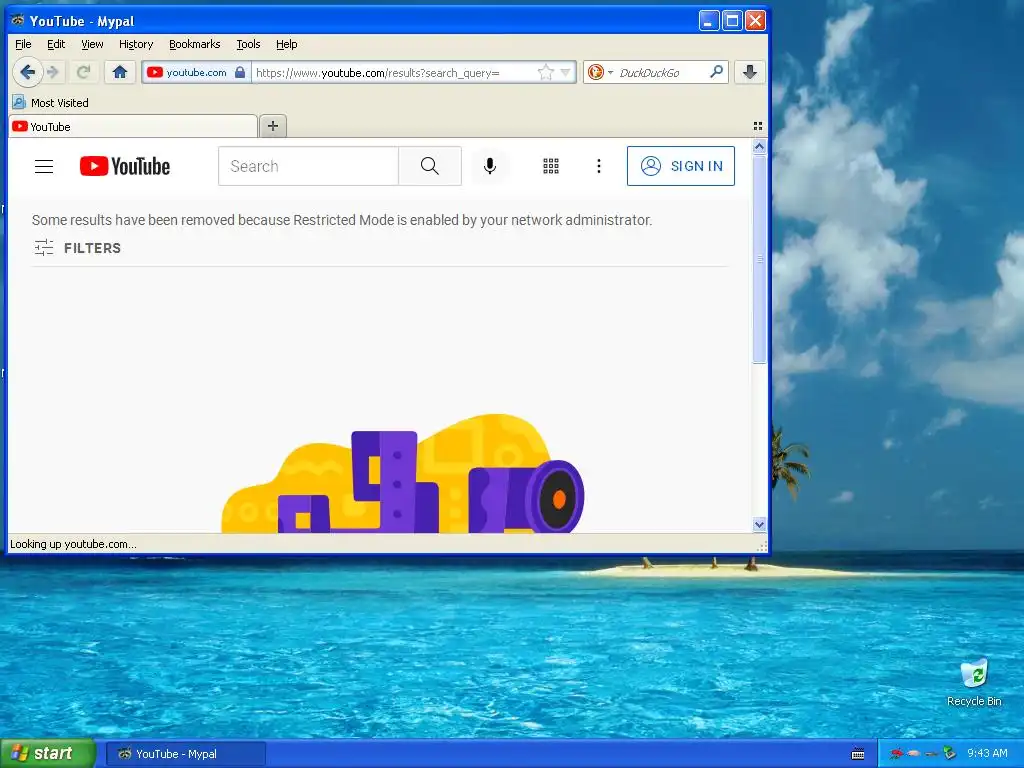The width and height of the screenshot is (1024, 768).
Task: Start voice search with the microphone
Action: [490, 167]
